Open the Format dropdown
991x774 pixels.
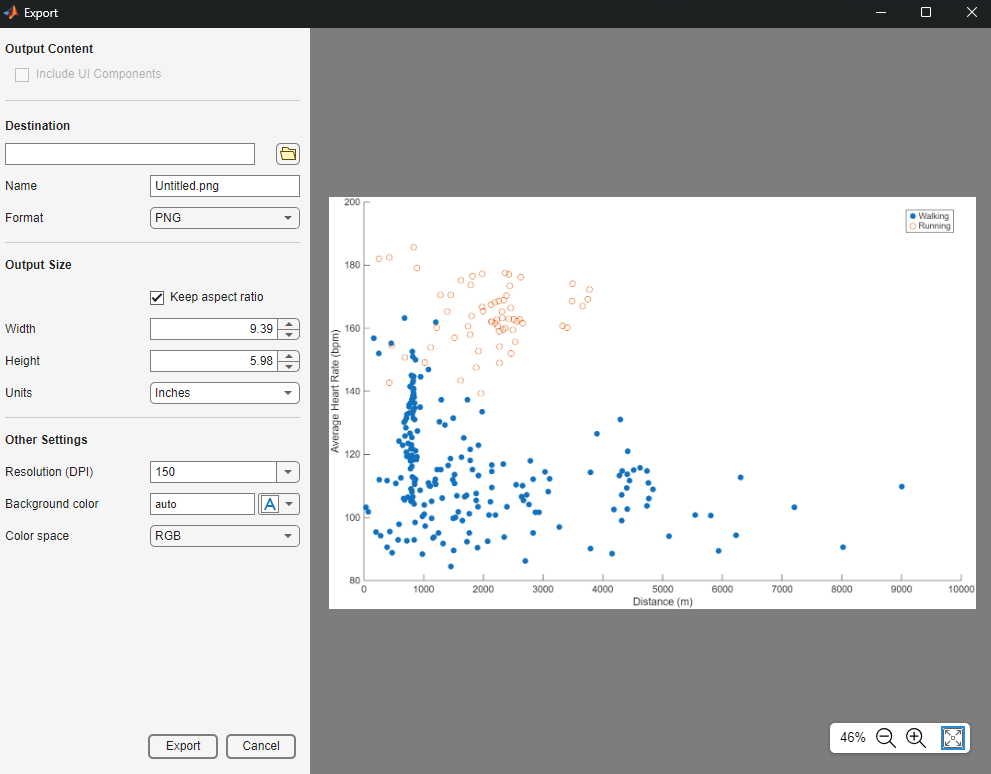(x=225, y=218)
